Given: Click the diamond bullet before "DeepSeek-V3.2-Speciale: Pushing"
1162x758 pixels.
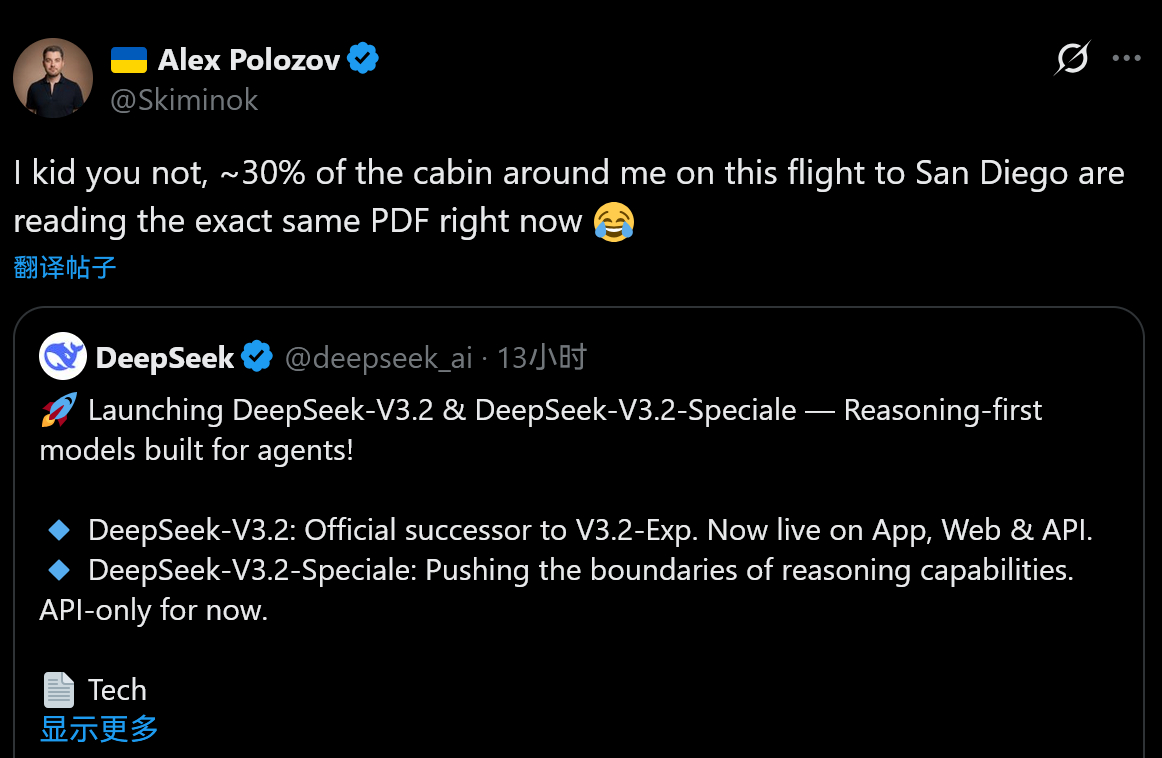Looking at the screenshot, I should tap(58, 570).
